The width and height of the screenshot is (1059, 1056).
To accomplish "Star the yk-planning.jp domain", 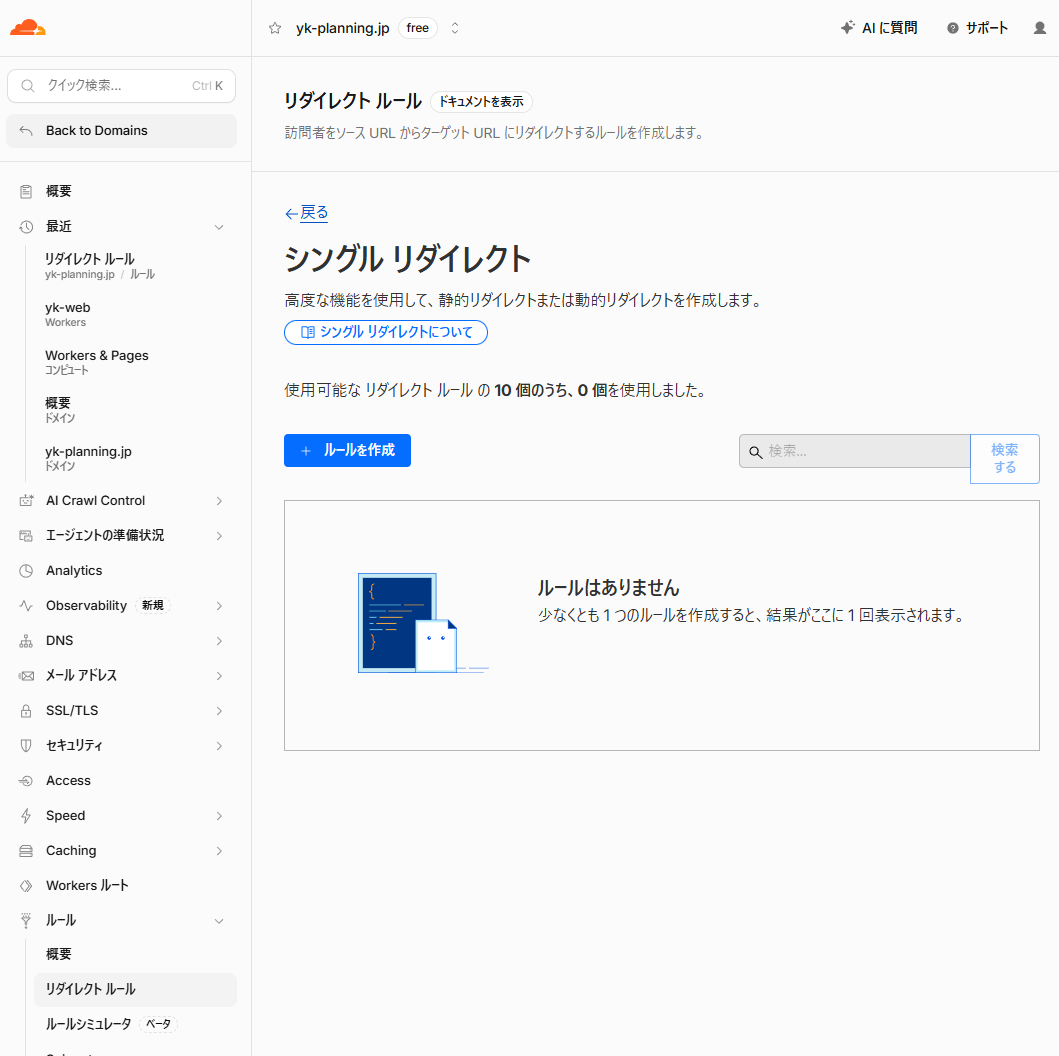I will coord(275,28).
